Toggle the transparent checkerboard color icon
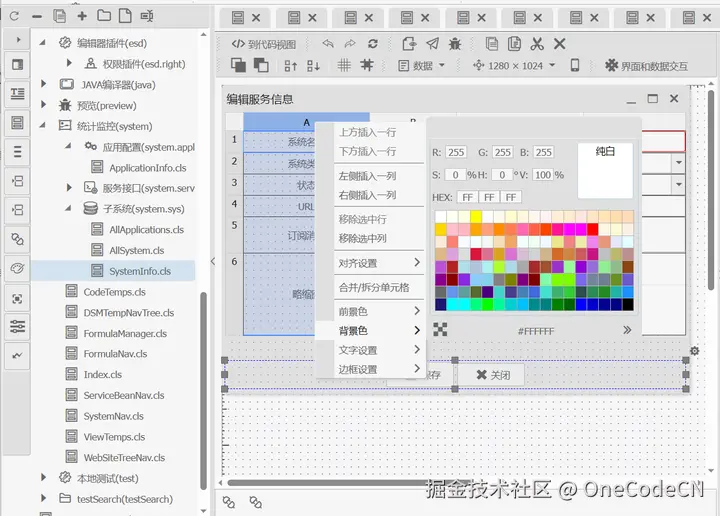 (440, 329)
